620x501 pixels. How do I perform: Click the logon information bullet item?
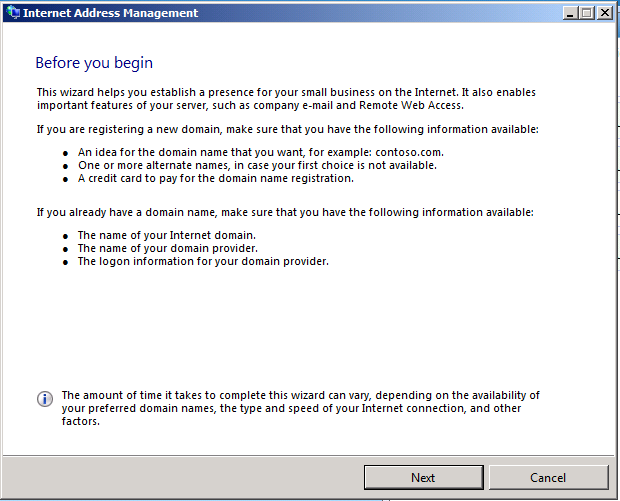[203, 261]
